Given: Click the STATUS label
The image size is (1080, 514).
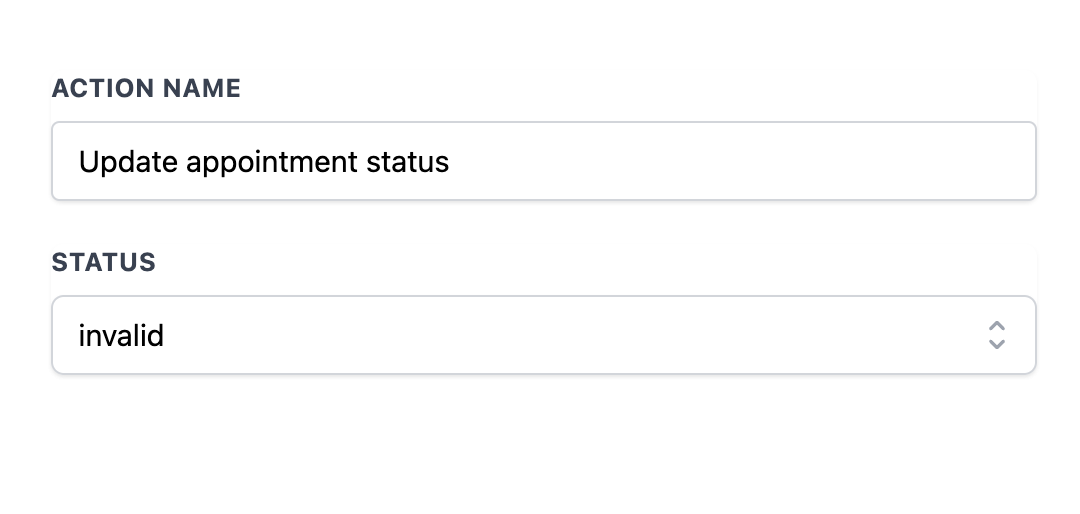Looking at the screenshot, I should pyautogui.click(x=104, y=263).
